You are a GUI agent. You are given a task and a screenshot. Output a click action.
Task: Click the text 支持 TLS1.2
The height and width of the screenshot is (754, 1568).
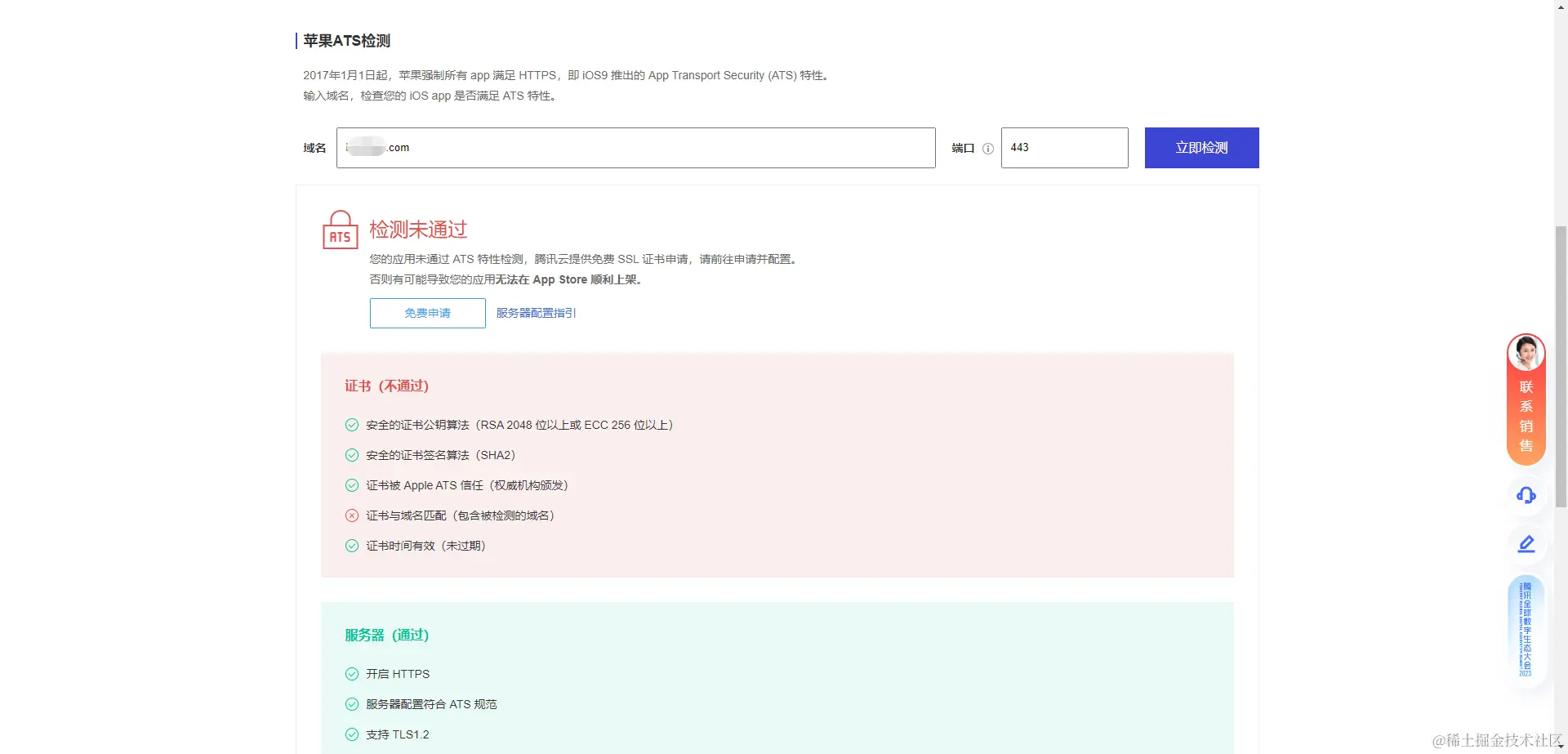[x=397, y=734]
